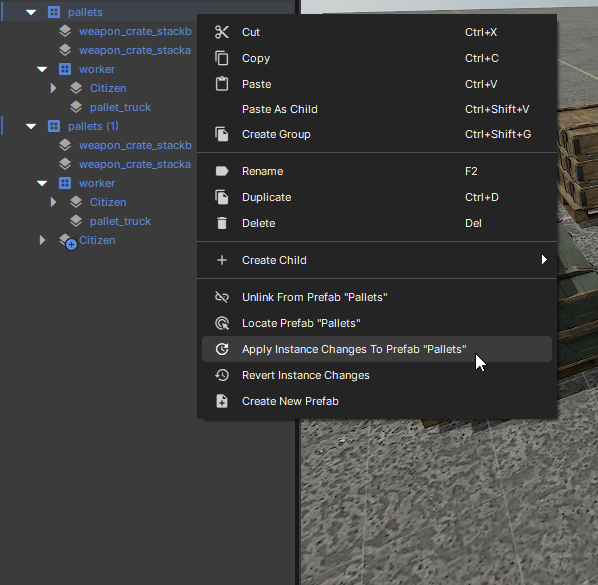Open the Create Child submenu
Image resolution: width=598 pixels, height=585 pixels.
coord(377,260)
